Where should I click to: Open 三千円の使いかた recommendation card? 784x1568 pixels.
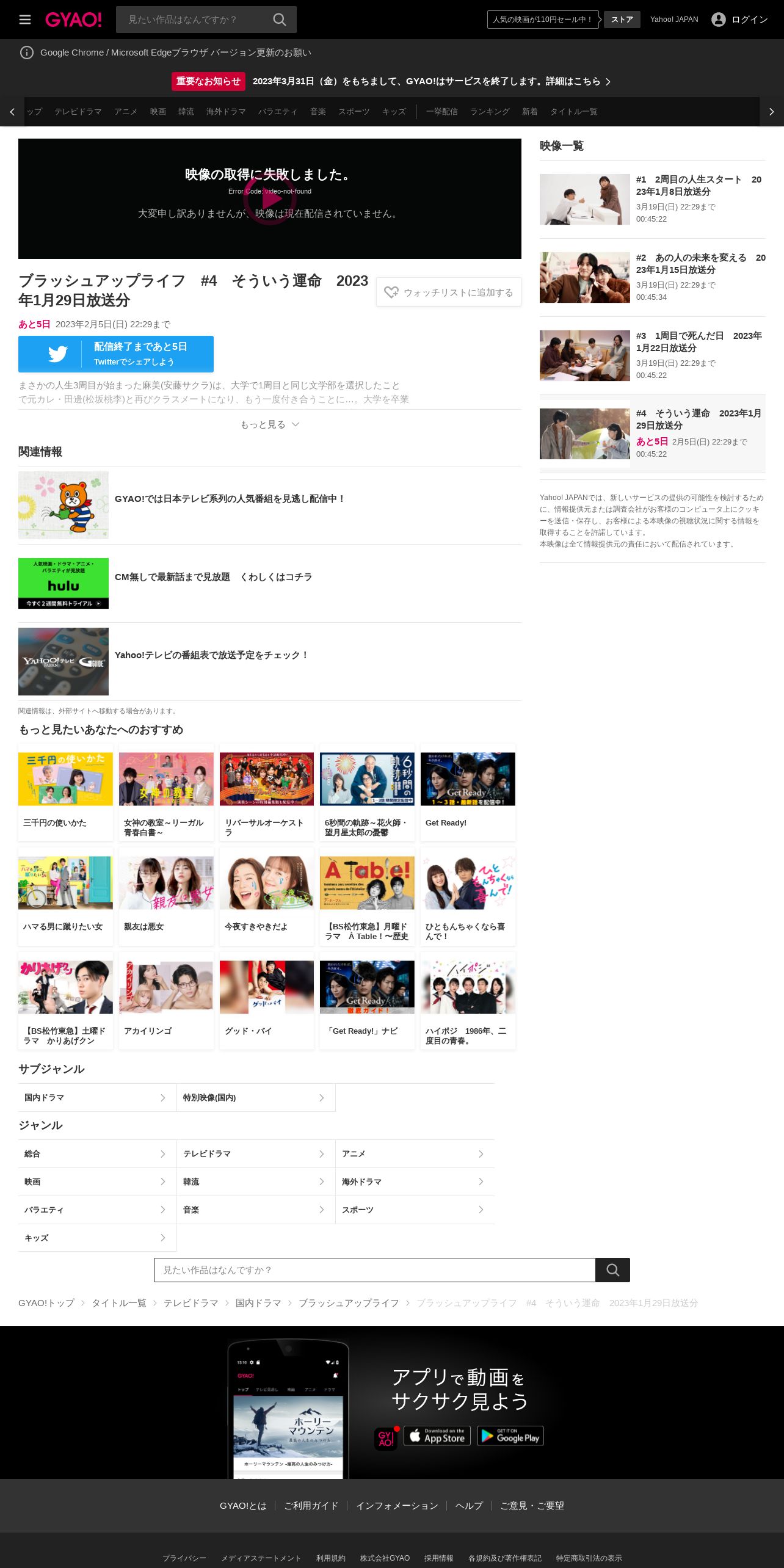(65, 792)
